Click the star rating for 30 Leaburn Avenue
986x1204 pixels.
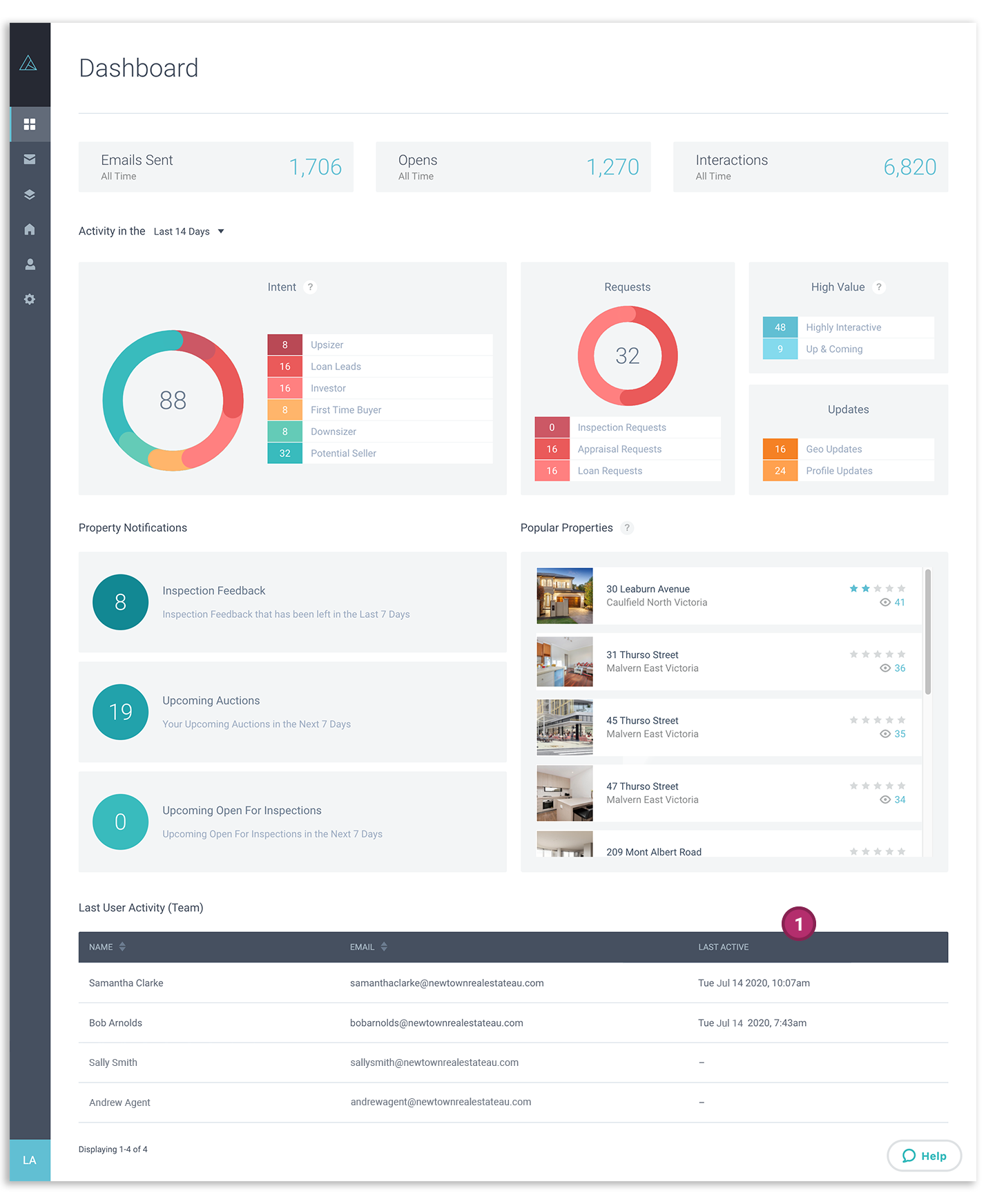tap(877, 589)
